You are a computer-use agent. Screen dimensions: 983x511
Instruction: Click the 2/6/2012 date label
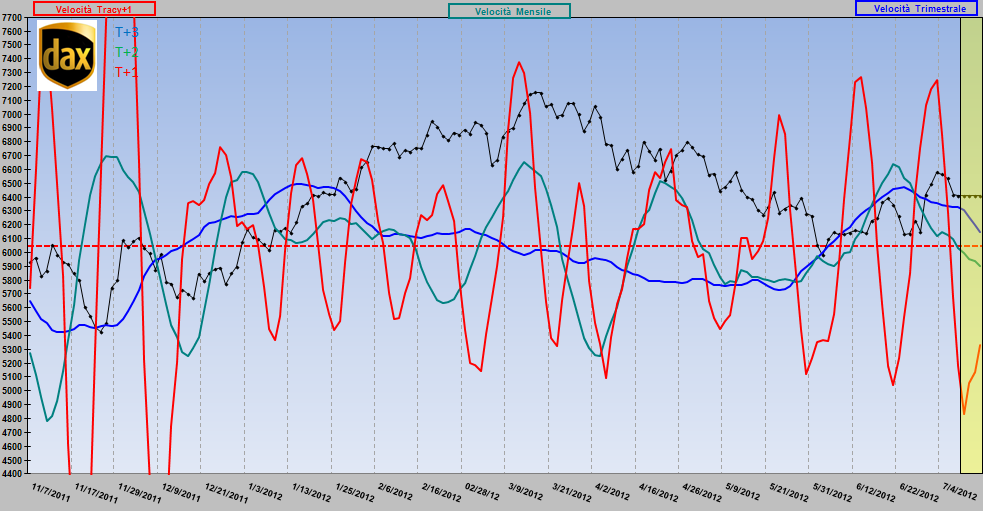click(395, 490)
